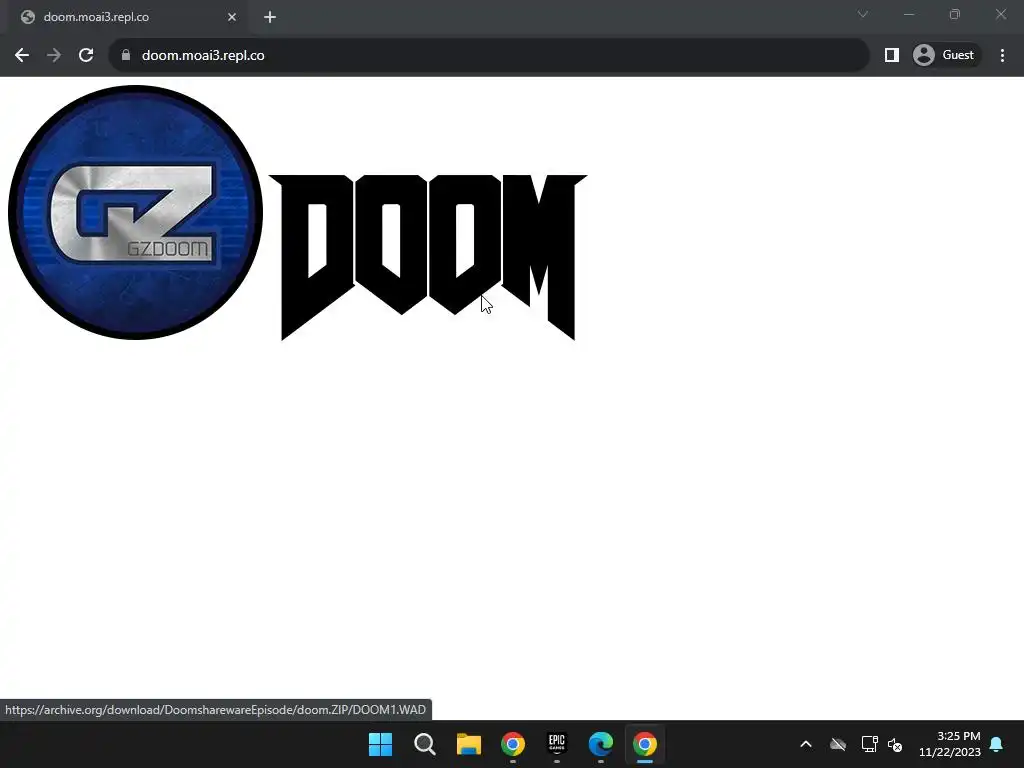Viewport: 1024px width, 768px height.
Task: Click the black DOOM logo link
Action: coord(428,257)
